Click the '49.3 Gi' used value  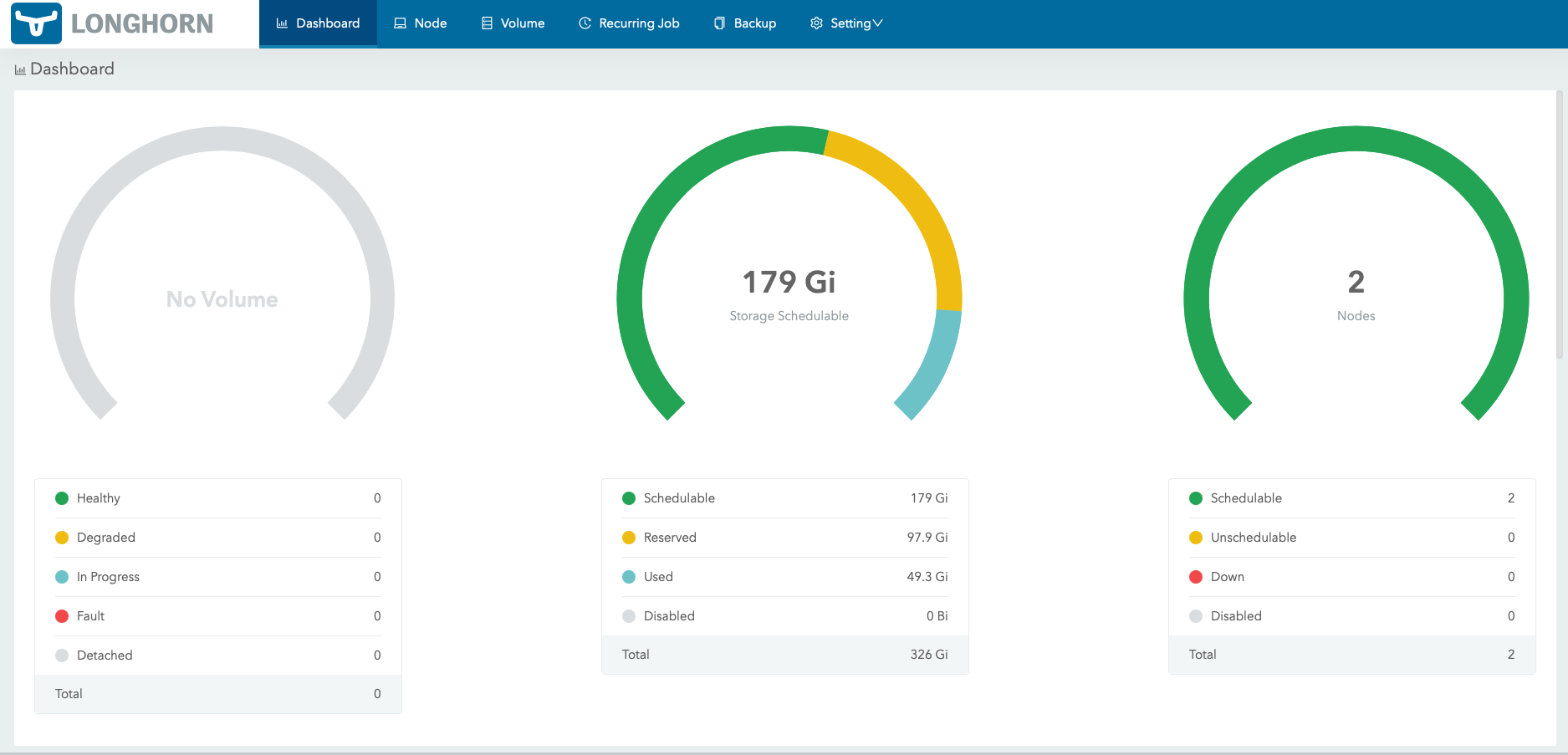click(x=927, y=577)
